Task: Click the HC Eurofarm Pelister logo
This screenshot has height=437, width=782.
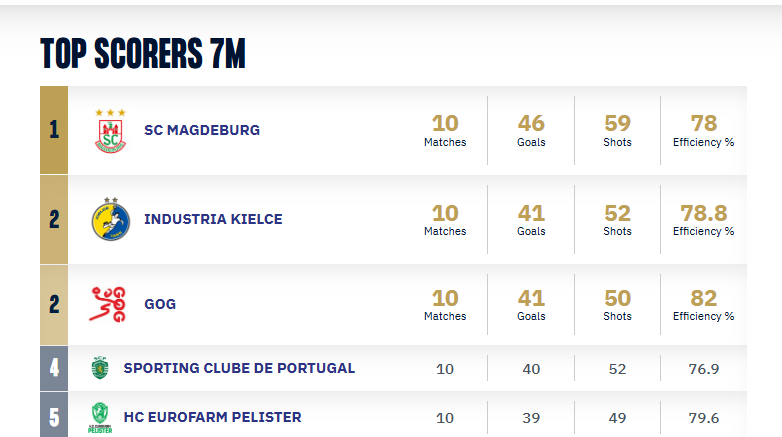Action: [x=98, y=417]
